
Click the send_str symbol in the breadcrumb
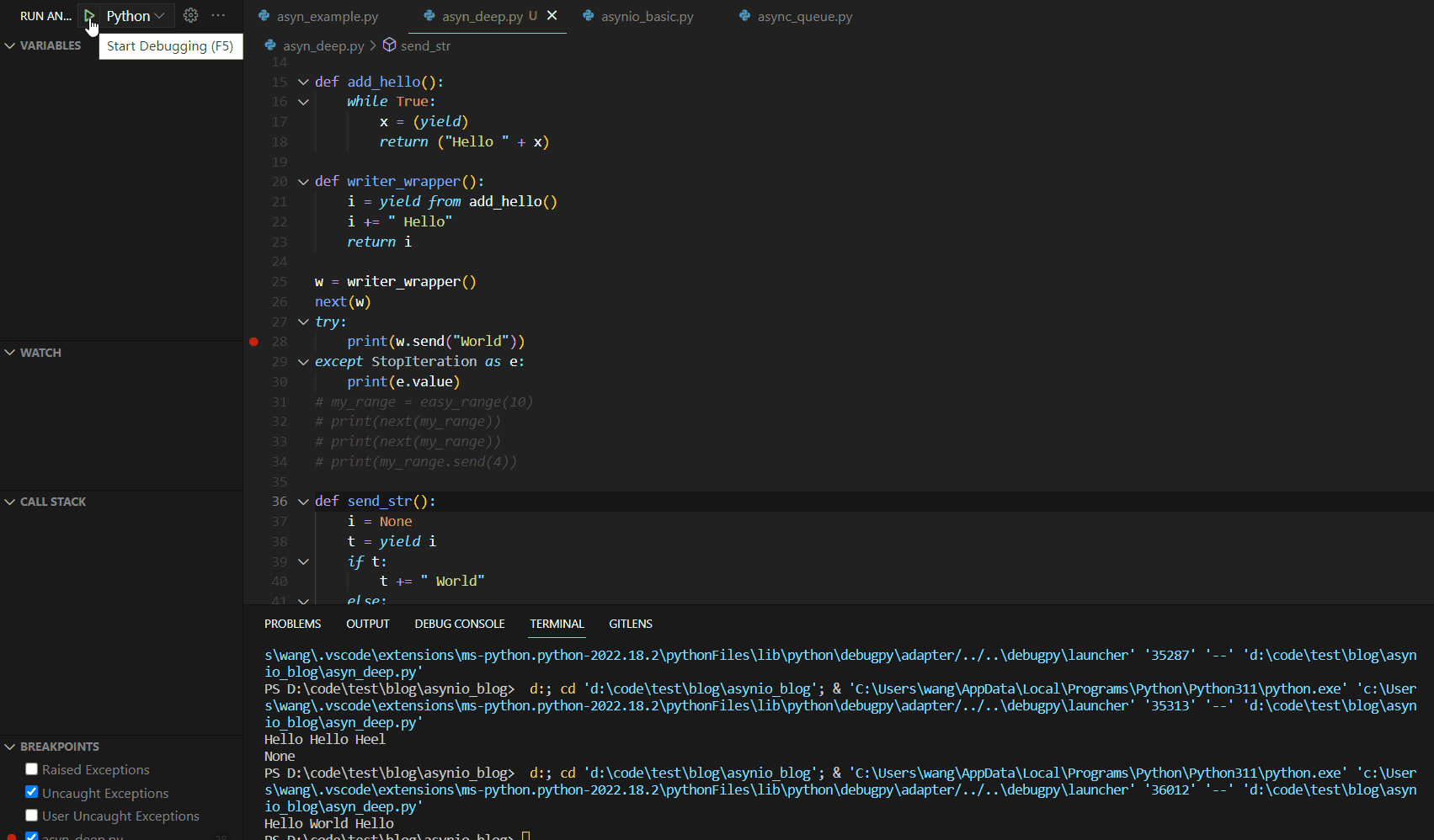(425, 45)
